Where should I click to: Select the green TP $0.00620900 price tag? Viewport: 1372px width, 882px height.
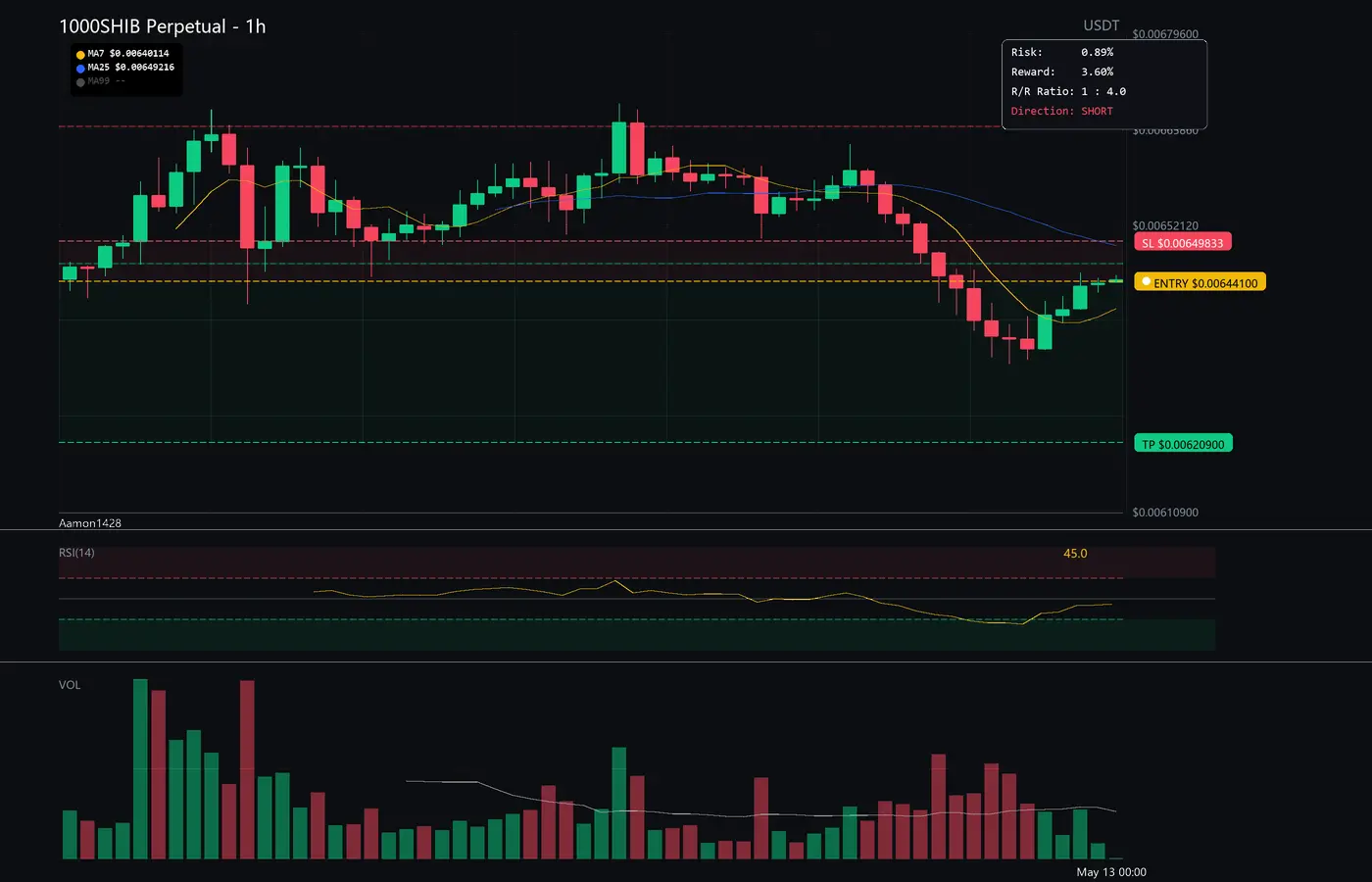point(1183,444)
